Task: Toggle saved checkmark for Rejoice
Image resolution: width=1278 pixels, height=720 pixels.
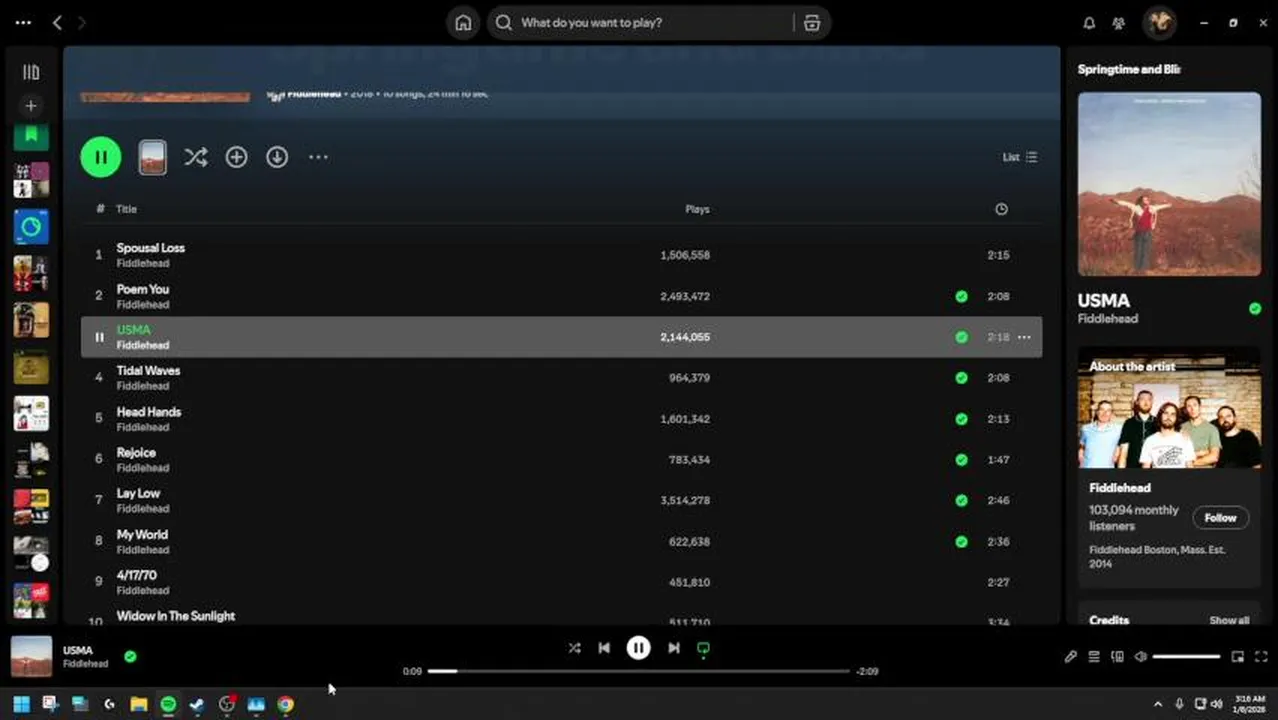Action: coord(961,460)
